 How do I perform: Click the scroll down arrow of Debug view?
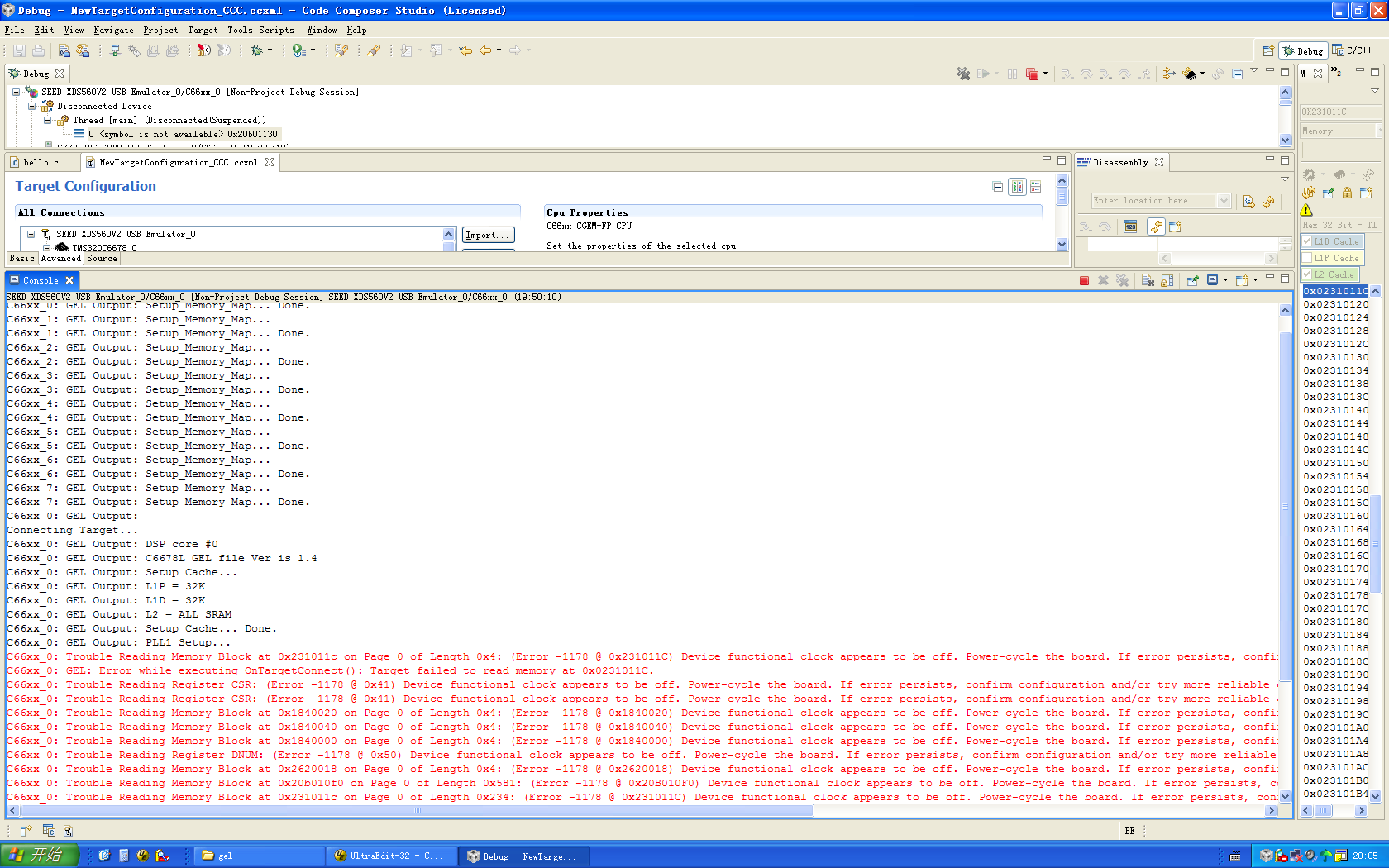[1285, 141]
